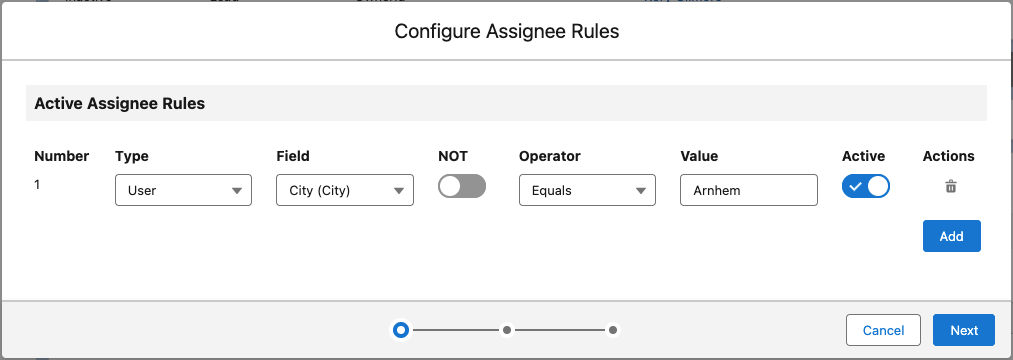Toggle the NOT switch on
Image resolution: width=1013 pixels, height=360 pixels.
click(462, 186)
